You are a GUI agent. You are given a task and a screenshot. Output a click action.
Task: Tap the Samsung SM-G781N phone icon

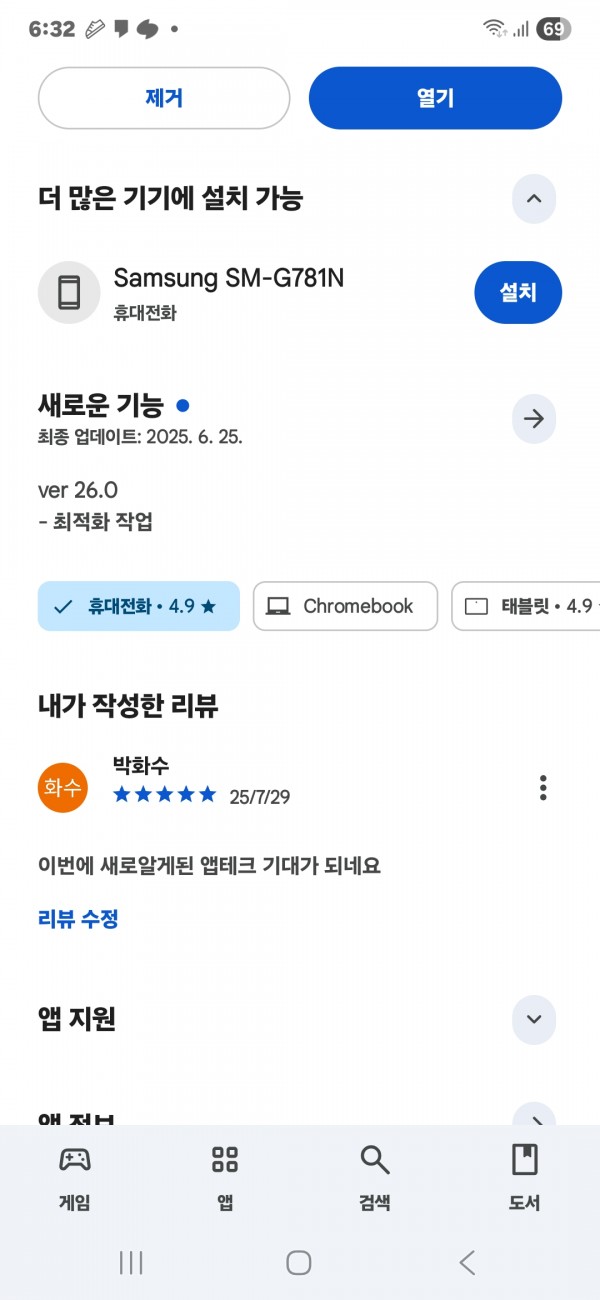69,293
